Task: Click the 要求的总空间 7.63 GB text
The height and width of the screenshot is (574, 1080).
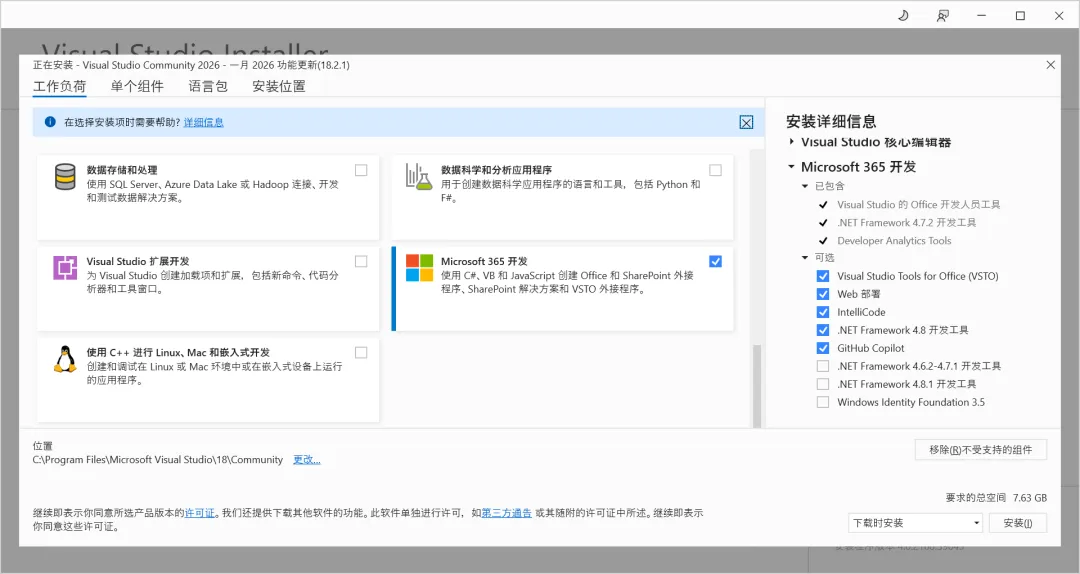Action: [996, 498]
